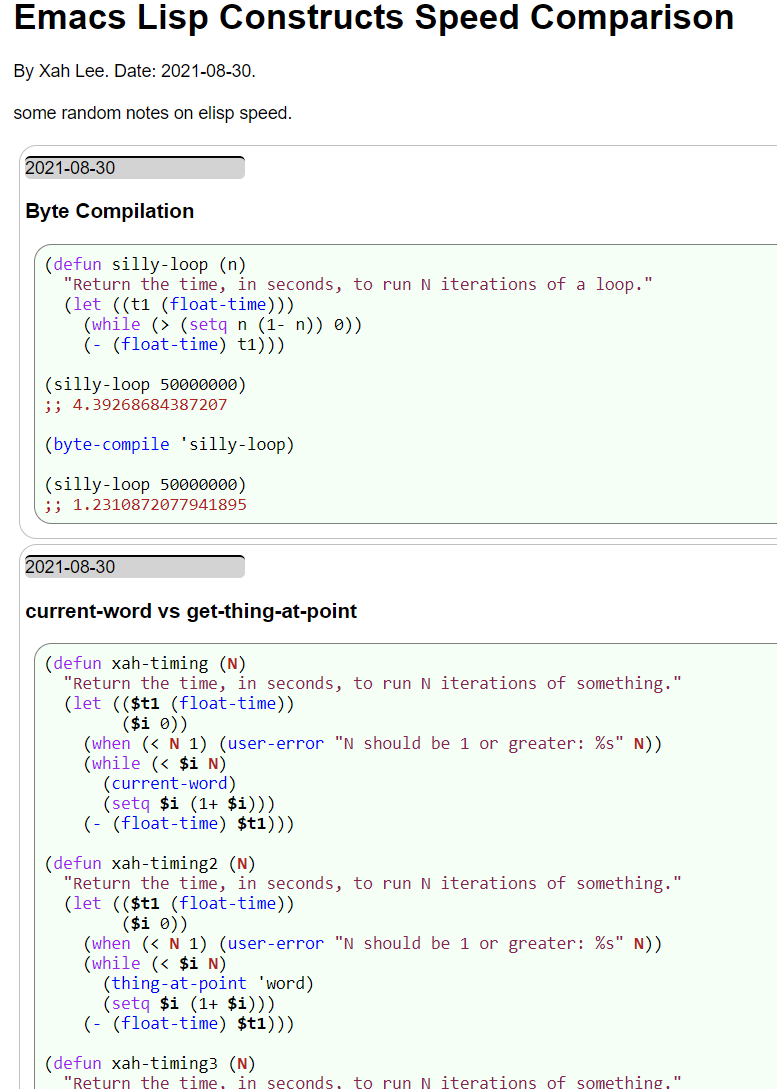Click the 2021-08-30 date label above current-word heading
777x1089 pixels.
[x=135, y=567]
